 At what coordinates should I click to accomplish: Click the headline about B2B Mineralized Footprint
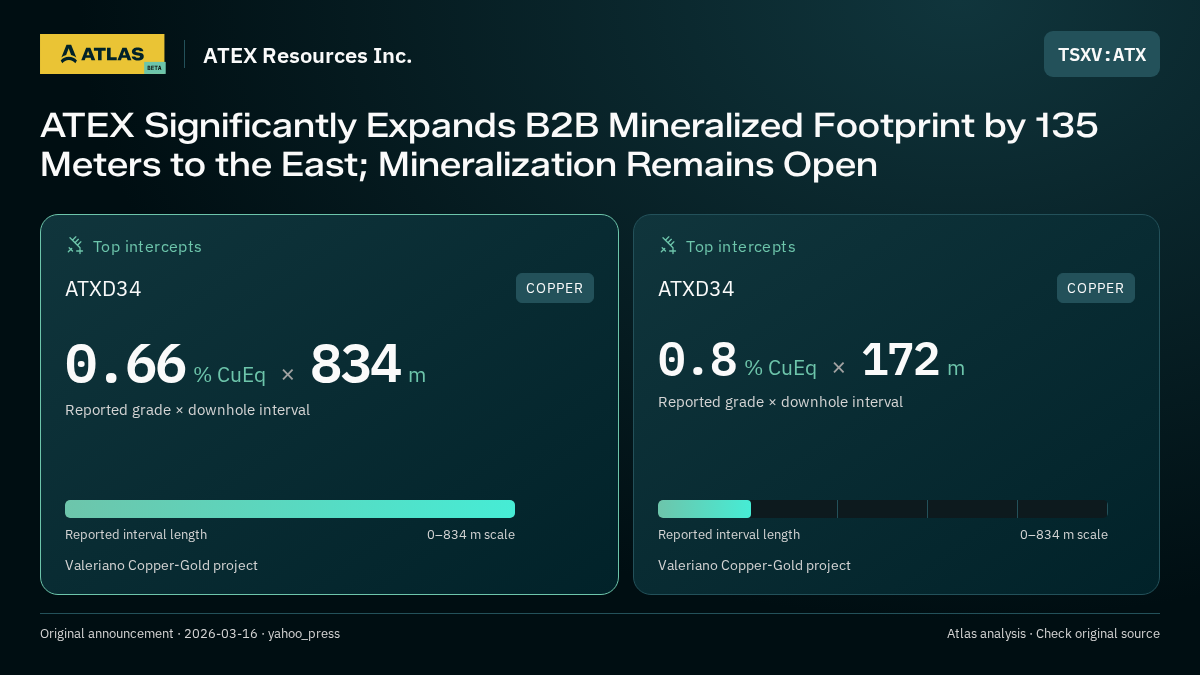tap(569, 145)
